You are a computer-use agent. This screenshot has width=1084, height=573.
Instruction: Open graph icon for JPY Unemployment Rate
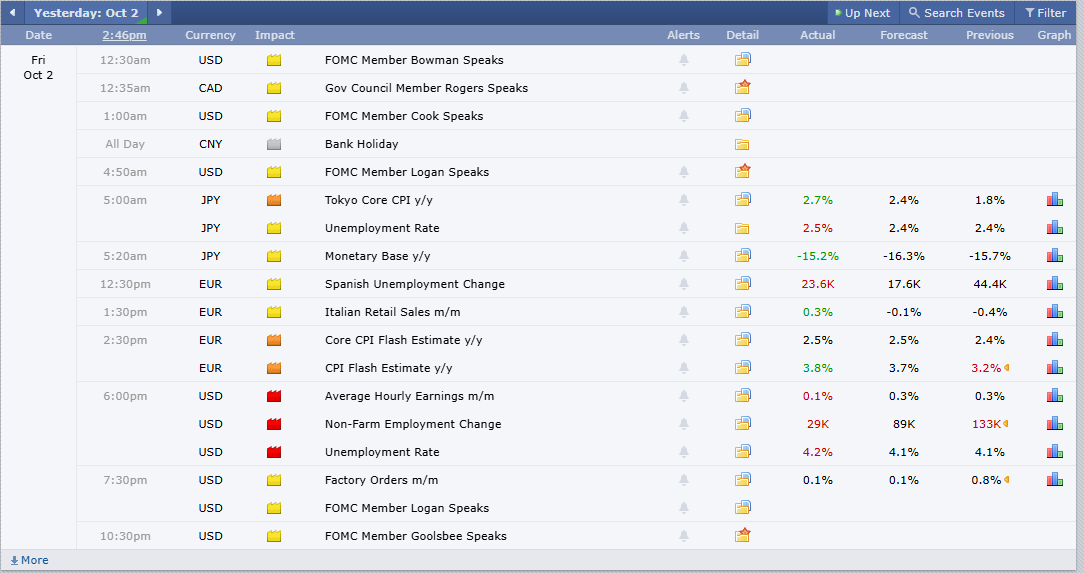click(1054, 227)
